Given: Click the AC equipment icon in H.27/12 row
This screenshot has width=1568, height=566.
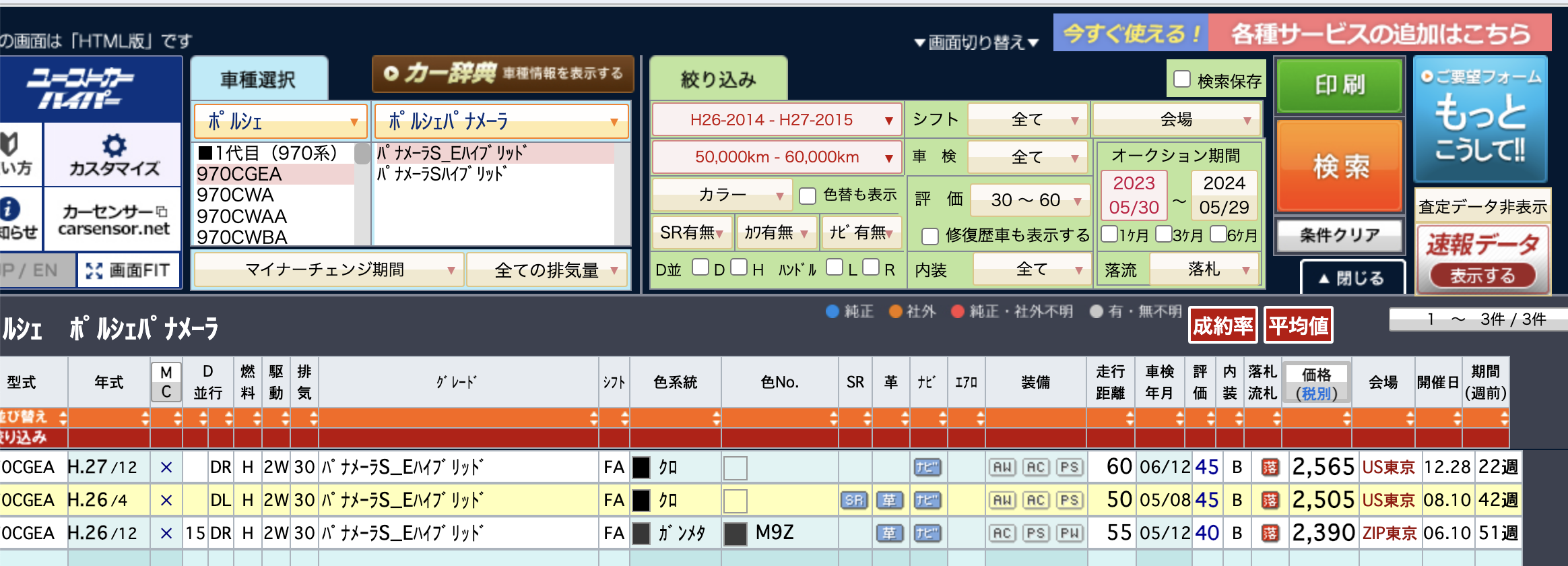Looking at the screenshot, I should (1036, 467).
